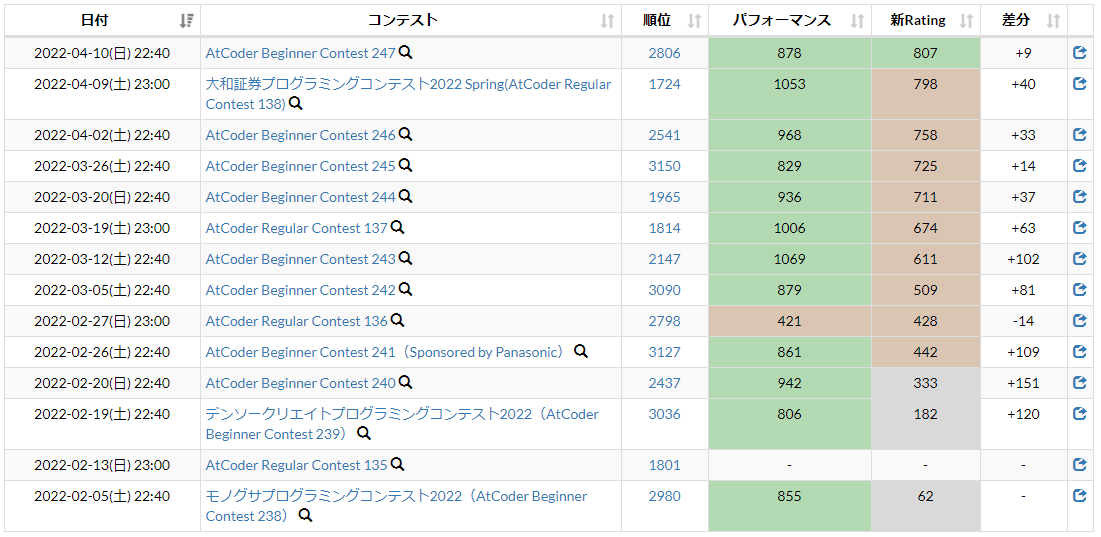The width and height of the screenshot is (1101, 537).
Task: Open AtCoder Regular Contest 135 link
Action: point(296,465)
